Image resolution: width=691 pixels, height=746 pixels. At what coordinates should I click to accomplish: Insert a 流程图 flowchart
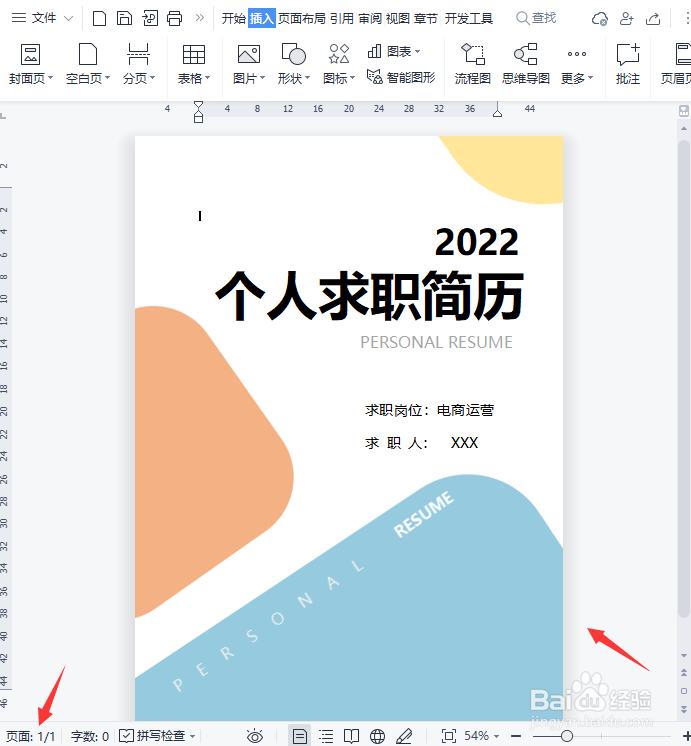coord(473,64)
